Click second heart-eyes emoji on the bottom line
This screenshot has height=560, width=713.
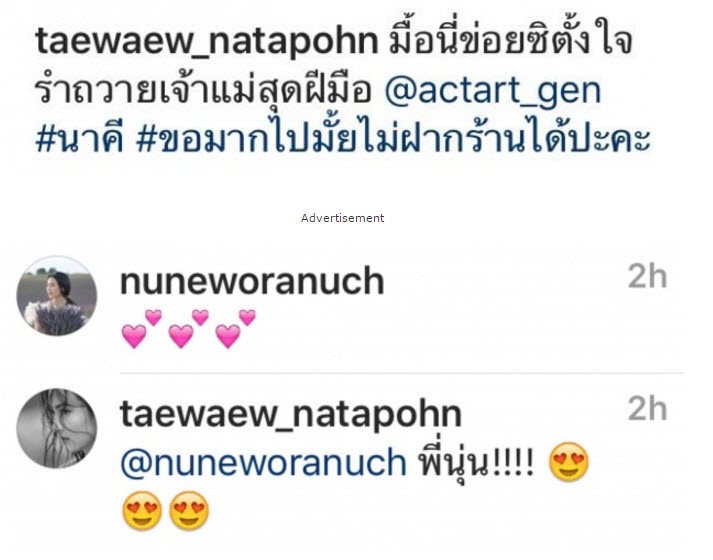click(x=189, y=510)
